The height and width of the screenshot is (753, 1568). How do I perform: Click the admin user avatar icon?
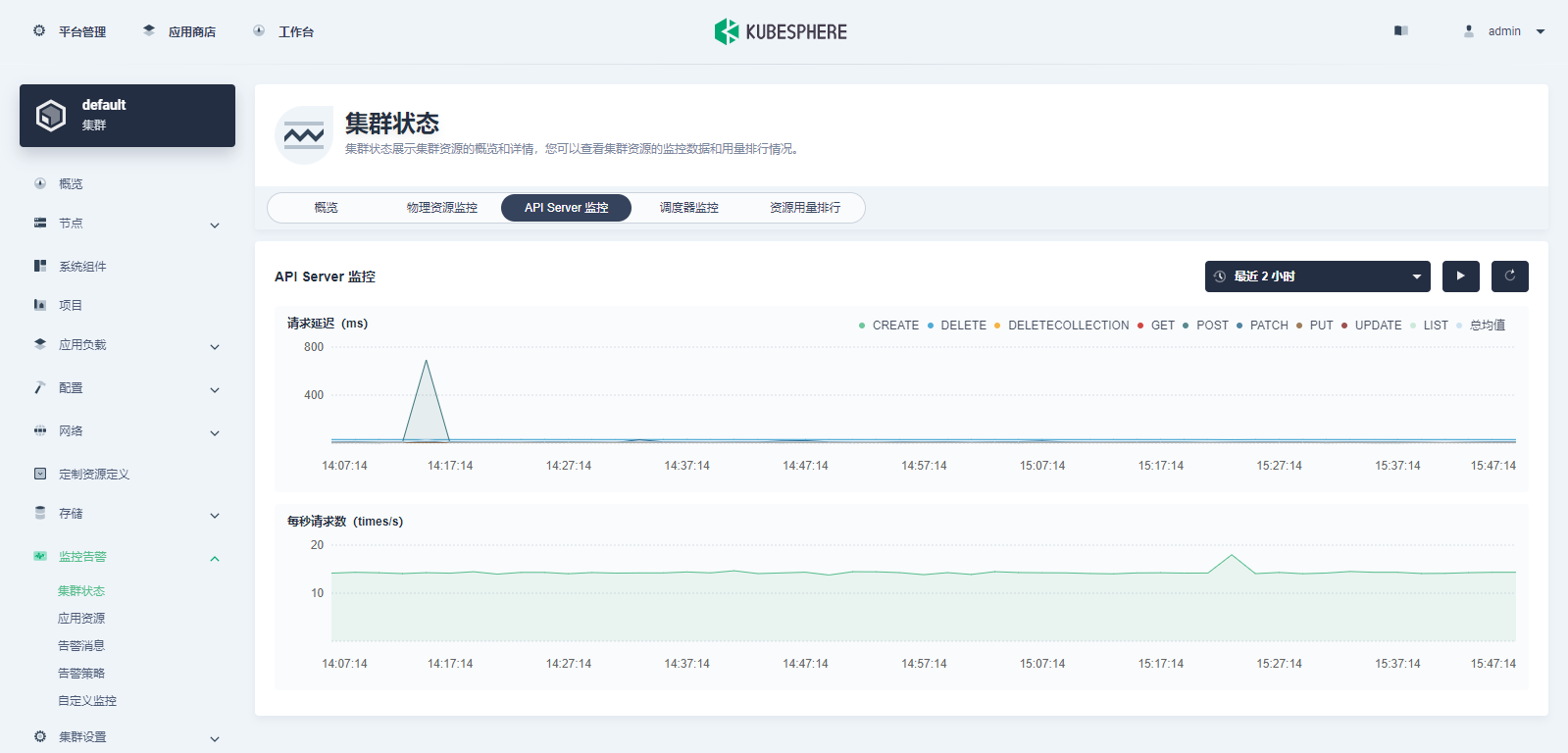click(1469, 31)
